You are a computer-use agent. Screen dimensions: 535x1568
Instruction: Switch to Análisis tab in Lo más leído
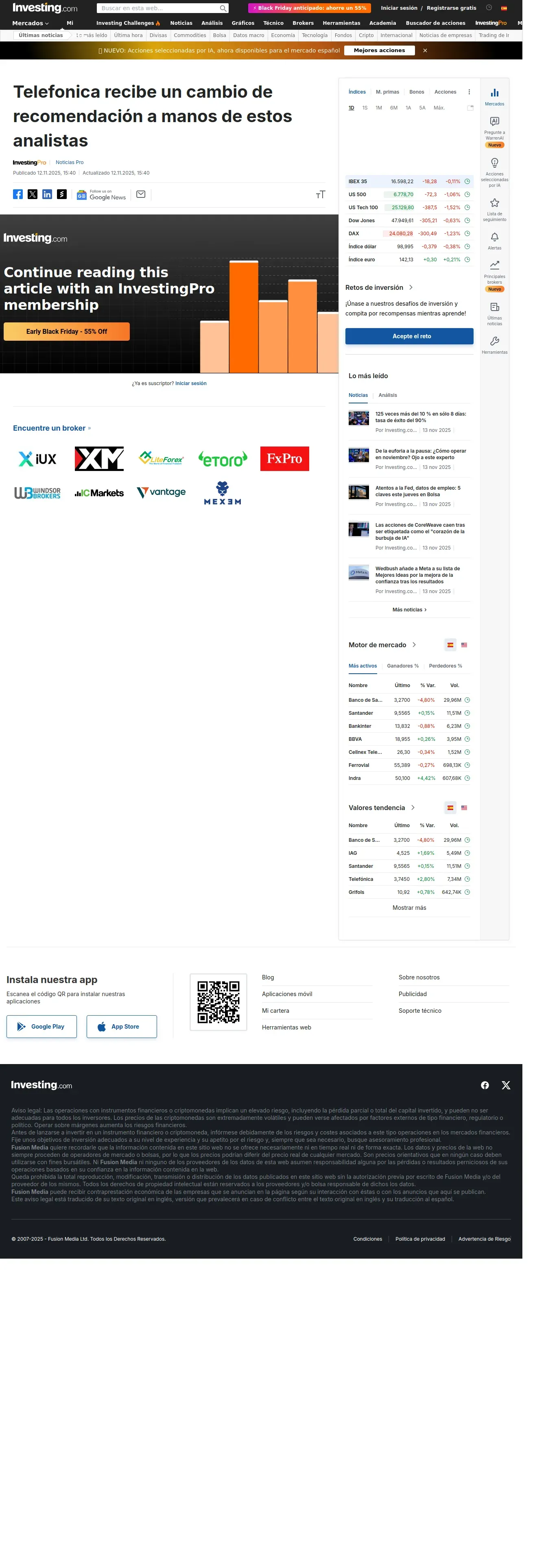coord(387,395)
